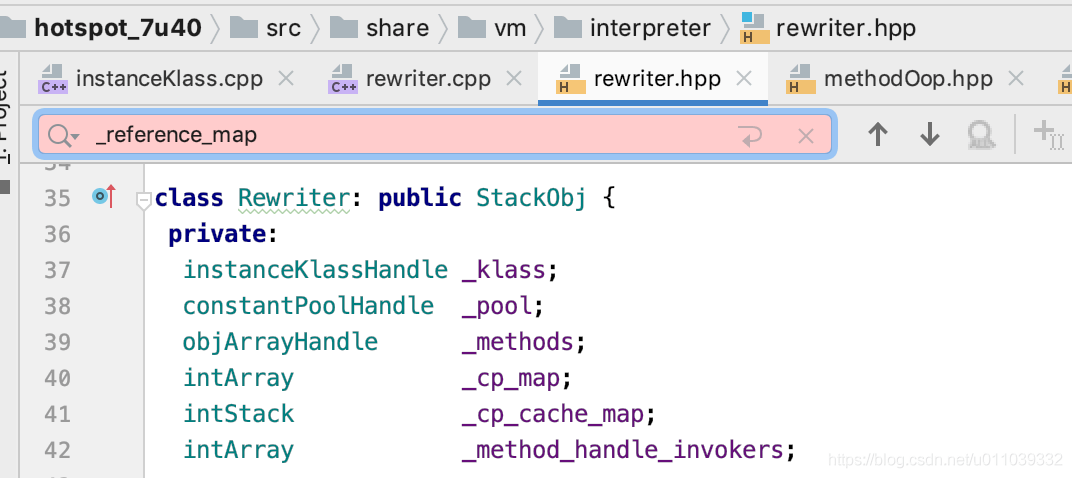Close the rewriter.hpp tab

point(743,79)
